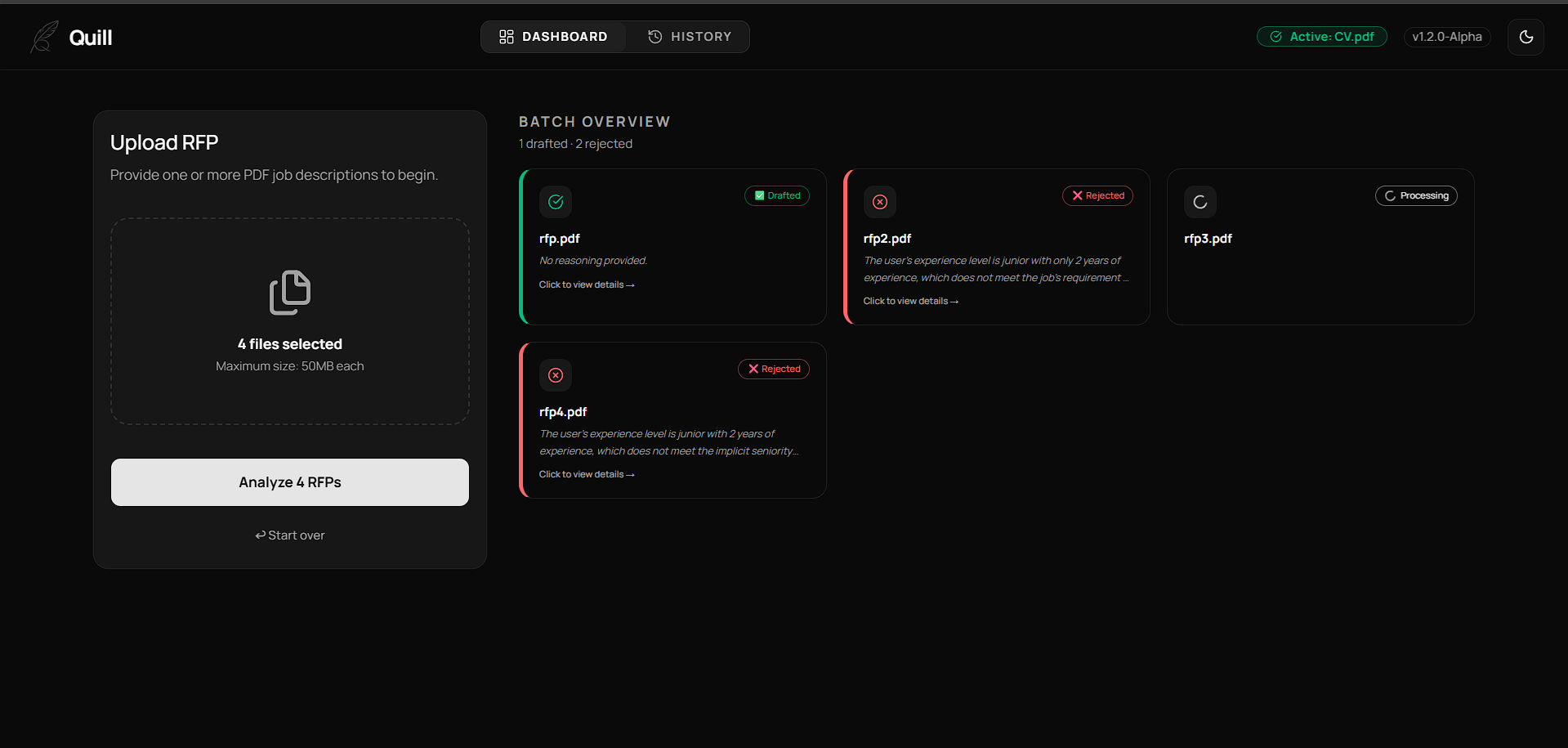1568x748 pixels.
Task: Click the 'No reasoning provided.' text
Action: 593,261
